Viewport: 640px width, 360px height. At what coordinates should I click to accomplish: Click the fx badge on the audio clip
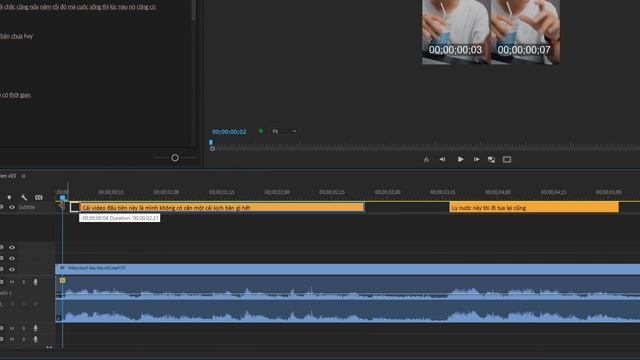(x=62, y=280)
